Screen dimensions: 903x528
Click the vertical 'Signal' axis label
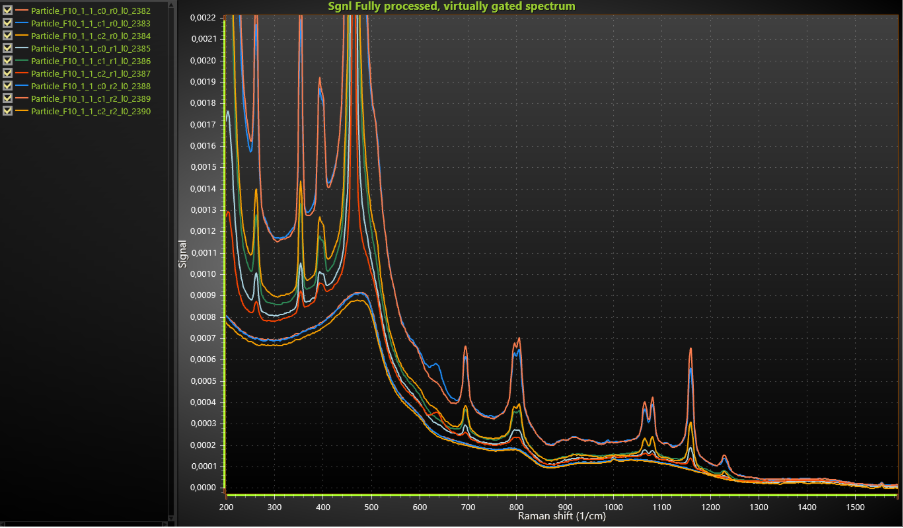[x=183, y=254]
